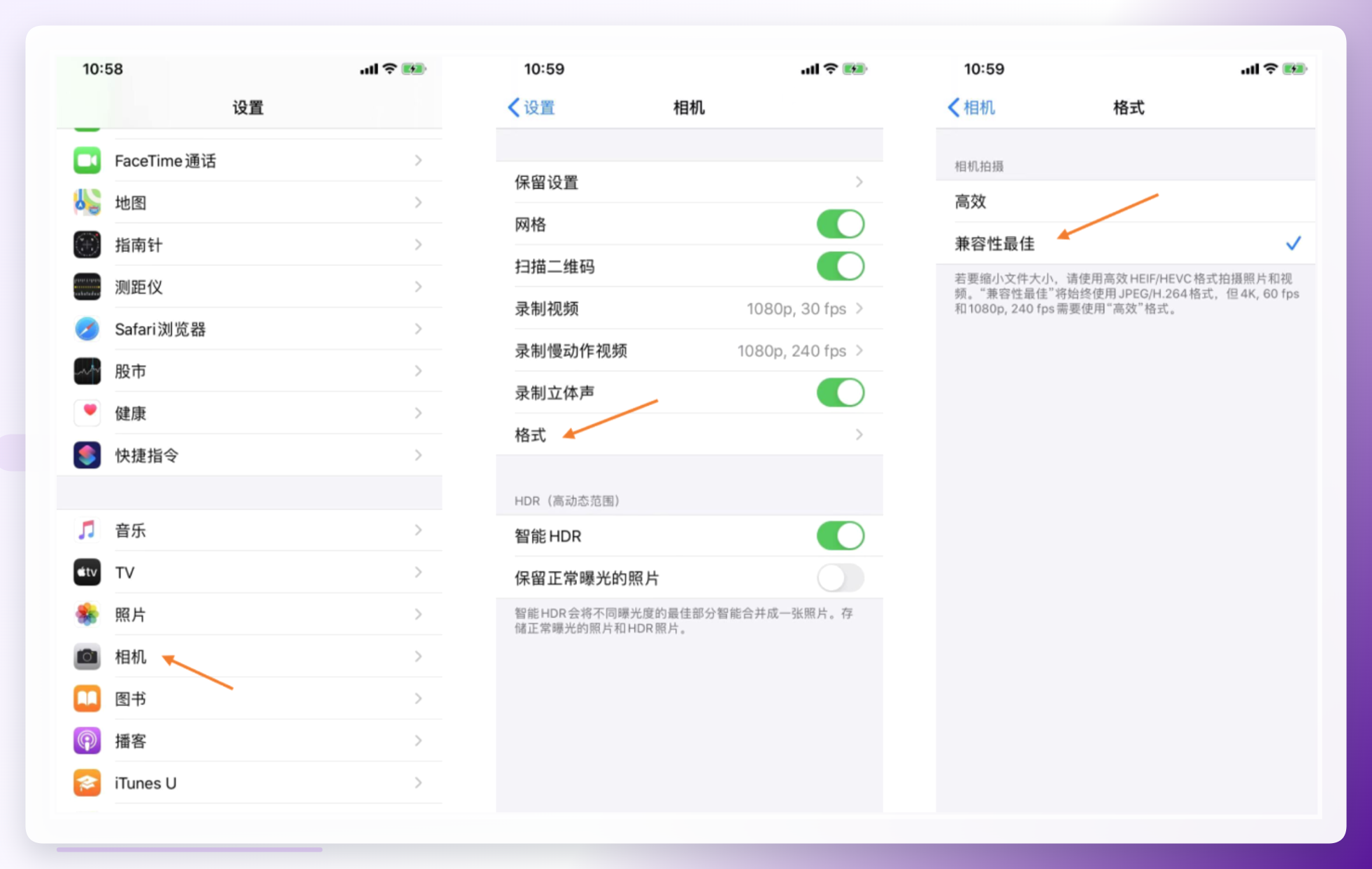This screenshot has height=869, width=1372.
Task: Open the 健康 settings row label
Action: [130, 413]
